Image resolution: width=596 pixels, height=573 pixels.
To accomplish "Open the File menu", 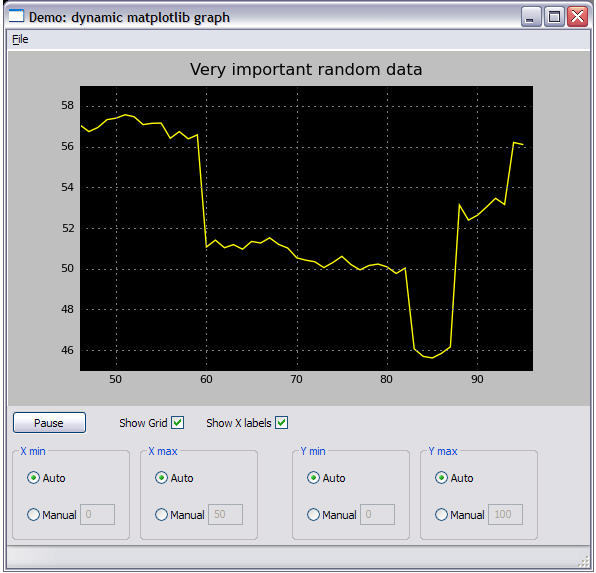I will pyautogui.click(x=20, y=39).
